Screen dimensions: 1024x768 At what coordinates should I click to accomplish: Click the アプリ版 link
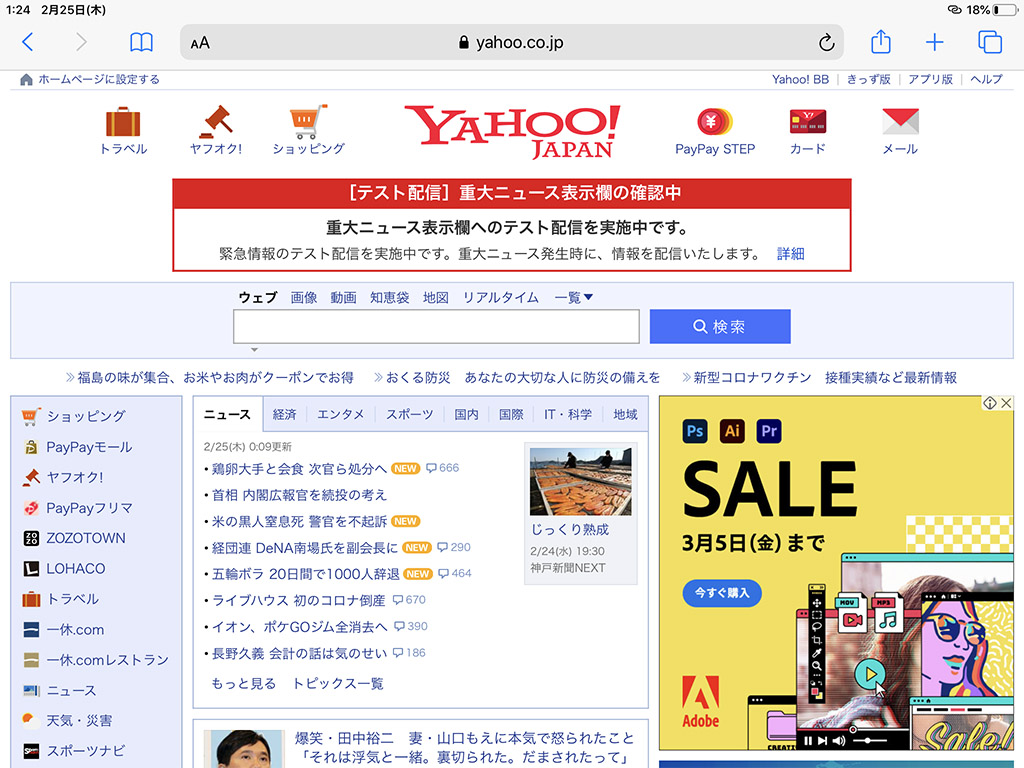930,80
